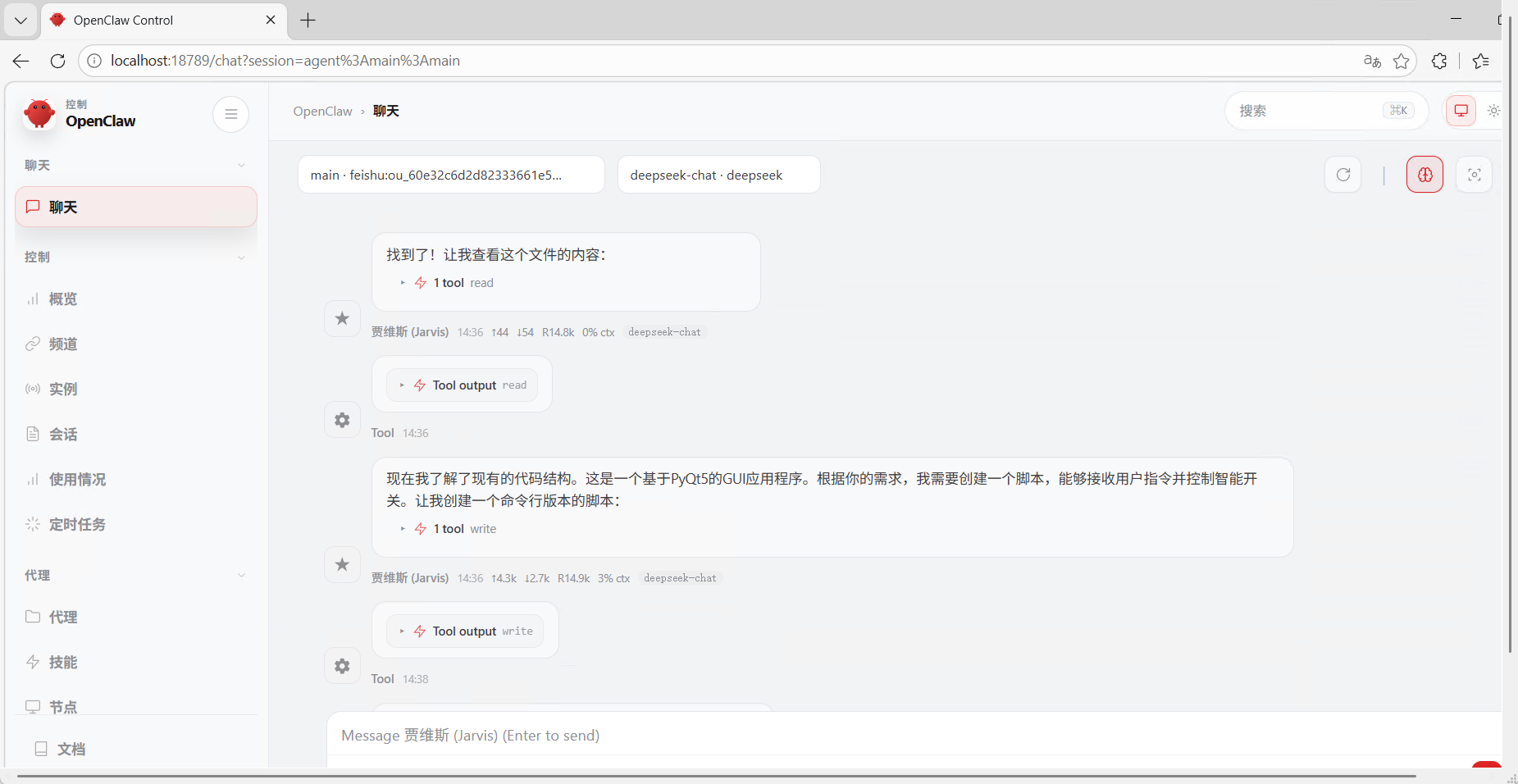Click the refresh chat button
Viewport: 1518px width, 784px height.
pyautogui.click(x=1343, y=175)
